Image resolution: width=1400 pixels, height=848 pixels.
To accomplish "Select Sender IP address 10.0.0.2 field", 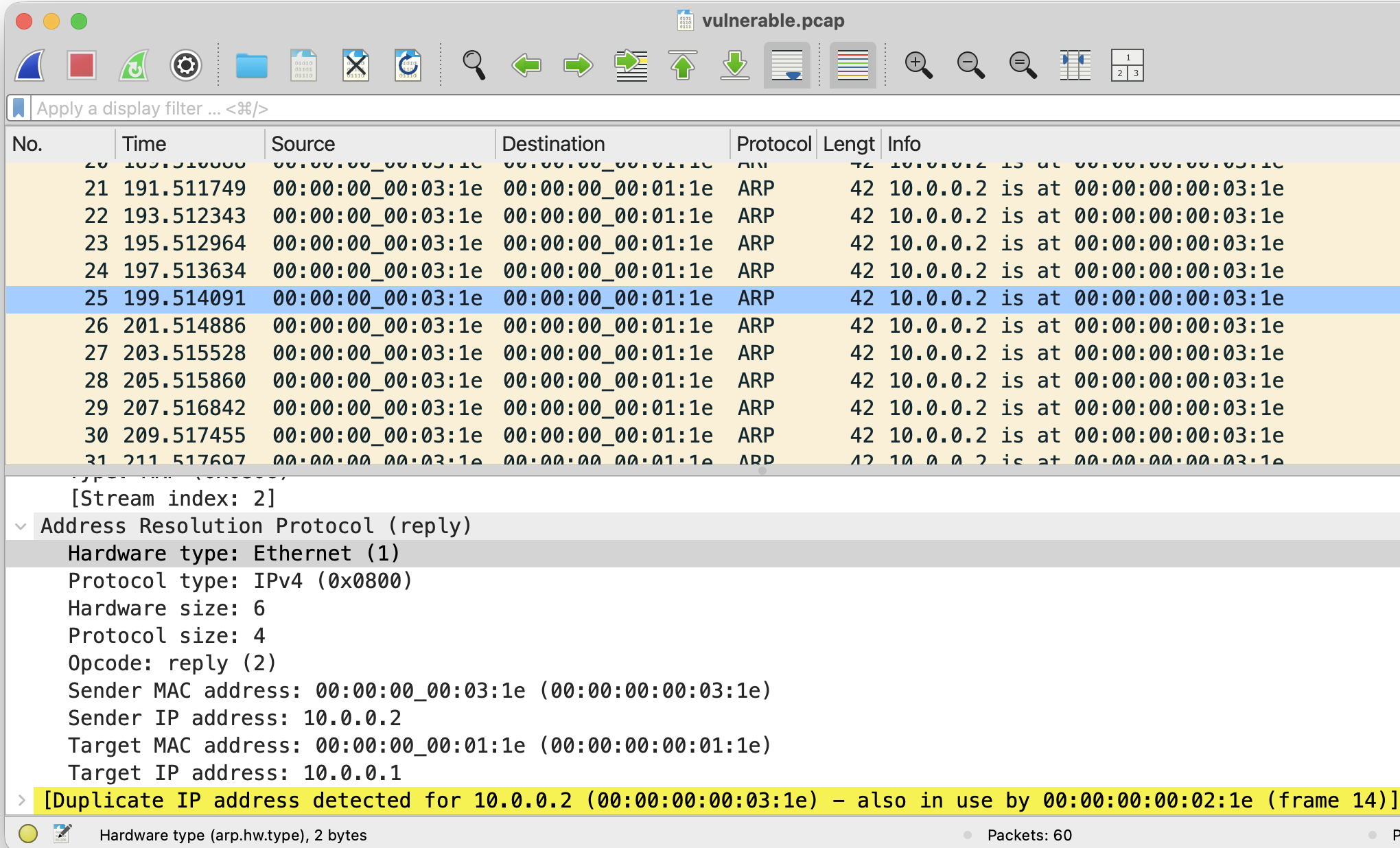I will tap(703, 718).
